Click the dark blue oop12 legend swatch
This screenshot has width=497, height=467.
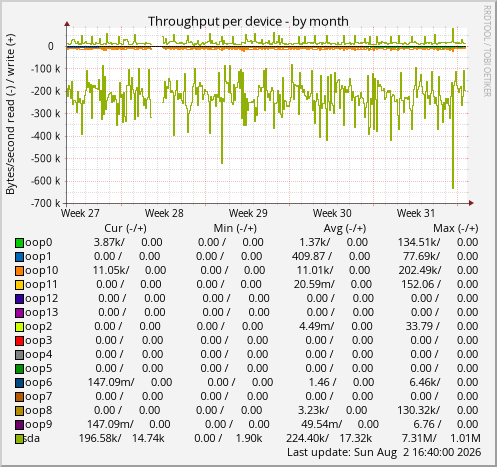20,299
